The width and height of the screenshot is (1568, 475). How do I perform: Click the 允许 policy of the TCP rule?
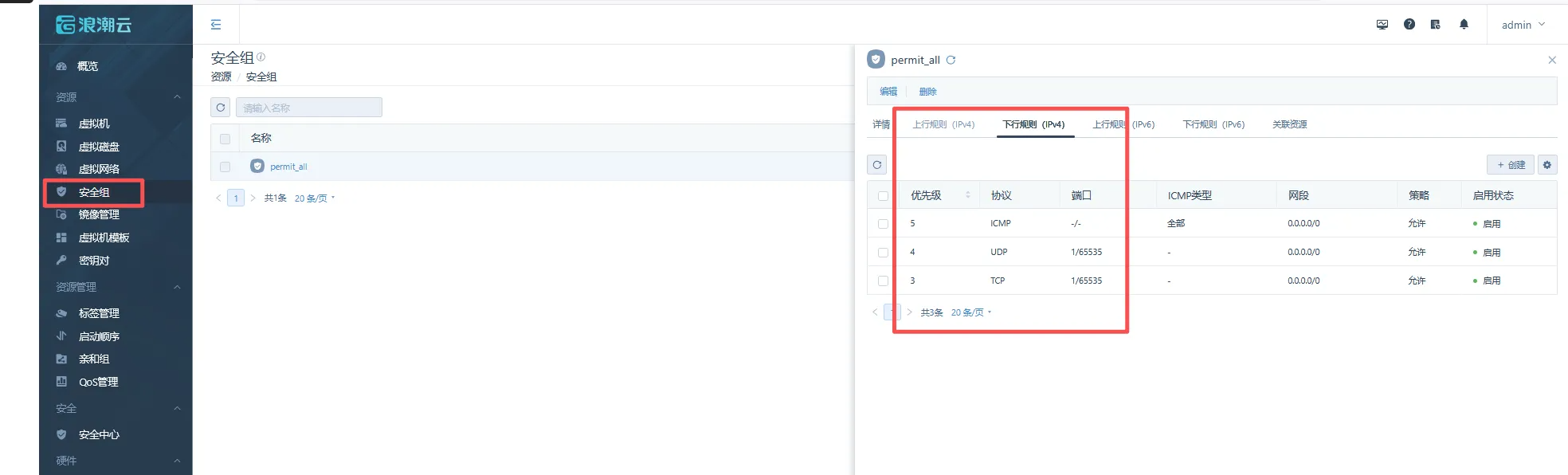pos(1417,281)
